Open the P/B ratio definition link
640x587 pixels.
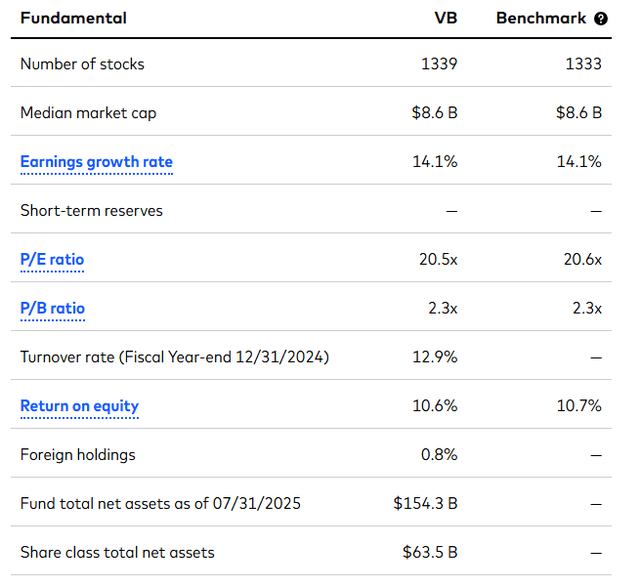point(52,308)
